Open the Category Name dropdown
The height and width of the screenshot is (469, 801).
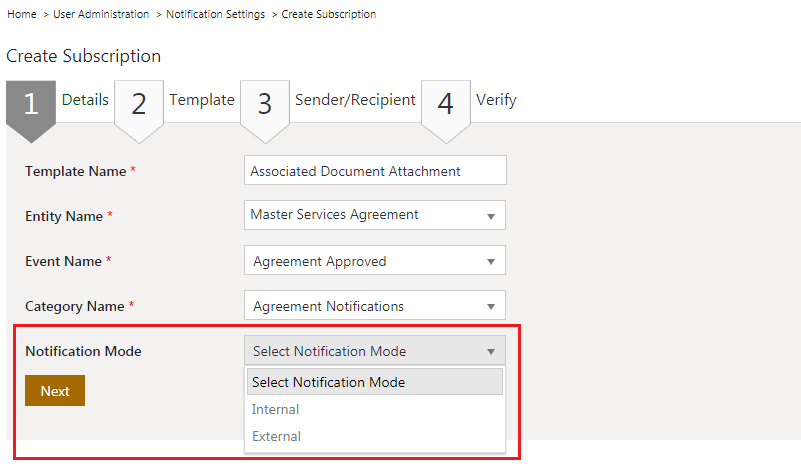pos(374,306)
